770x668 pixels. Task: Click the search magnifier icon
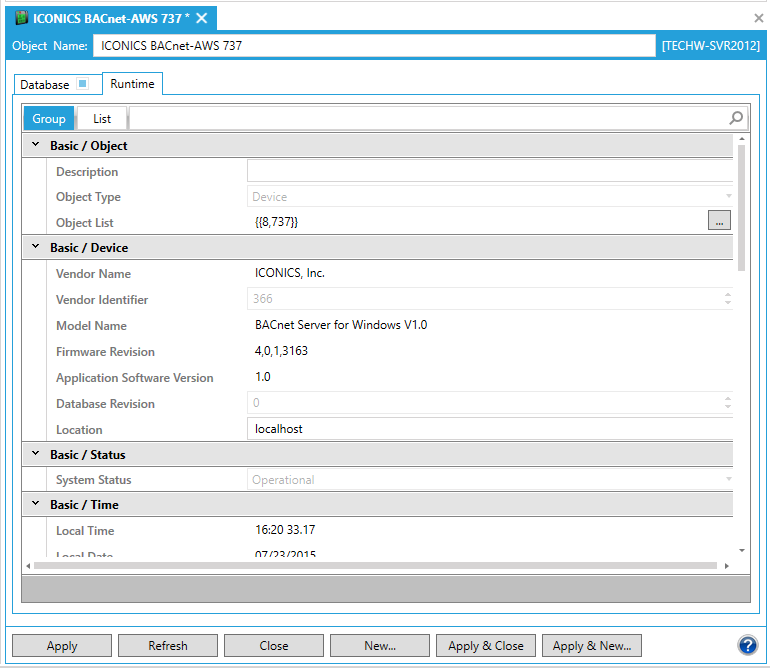736,118
